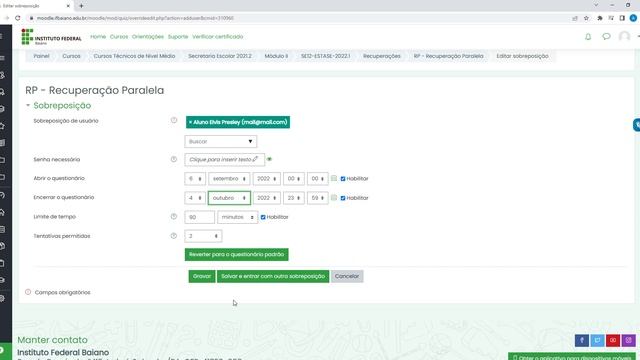
Task: Open the browser profile icon
Action: 633,18
